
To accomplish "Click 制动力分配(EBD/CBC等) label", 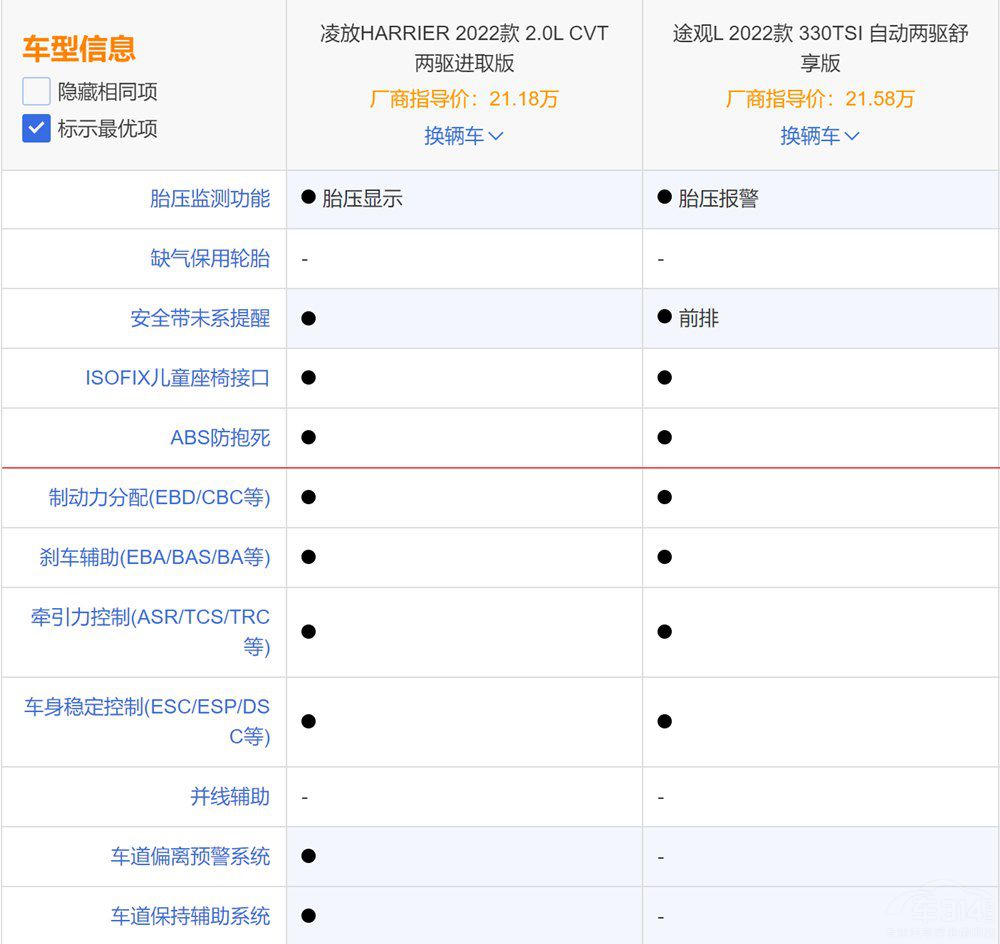I will click(160, 498).
